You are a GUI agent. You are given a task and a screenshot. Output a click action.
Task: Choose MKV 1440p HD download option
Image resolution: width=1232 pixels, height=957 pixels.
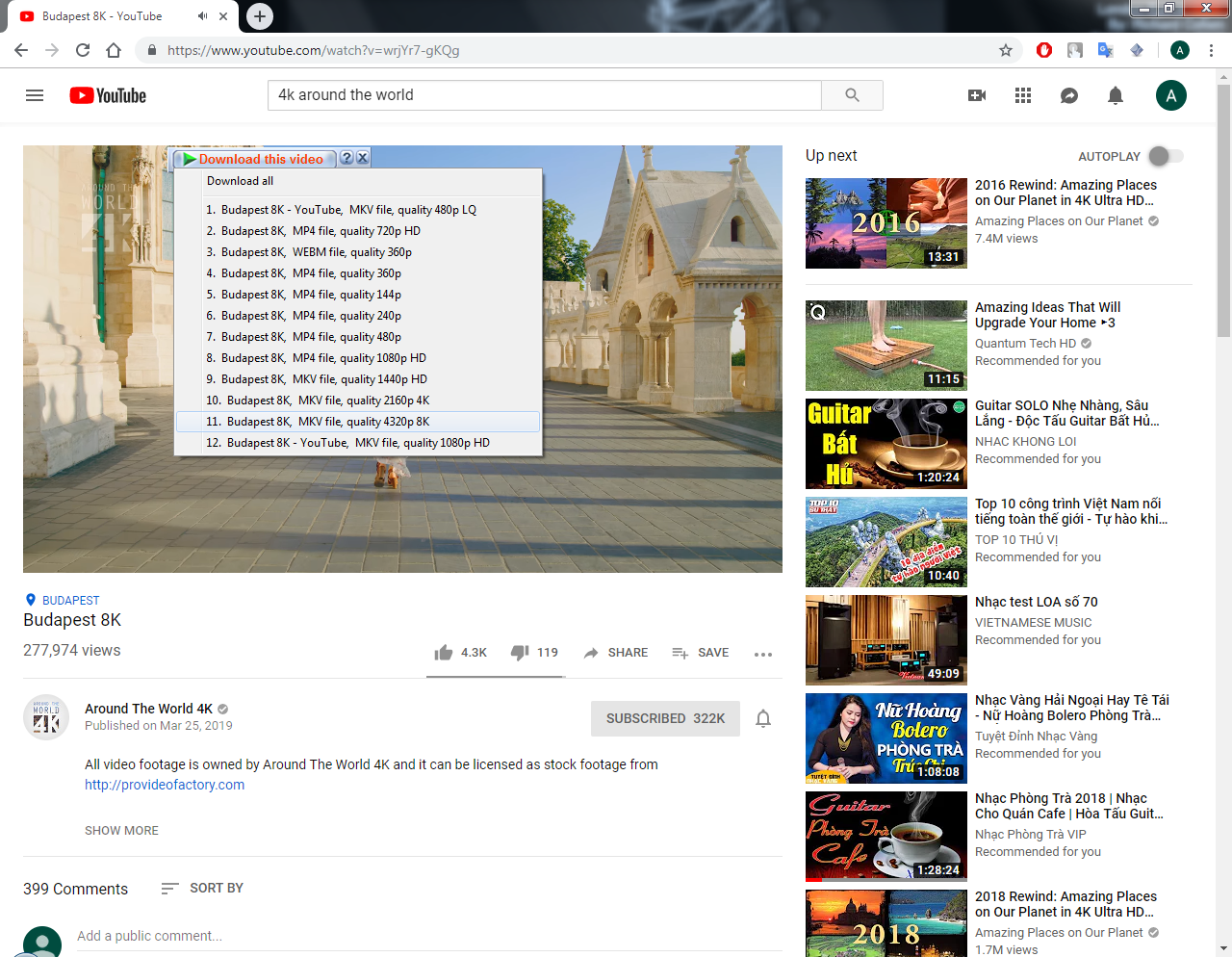click(x=358, y=379)
